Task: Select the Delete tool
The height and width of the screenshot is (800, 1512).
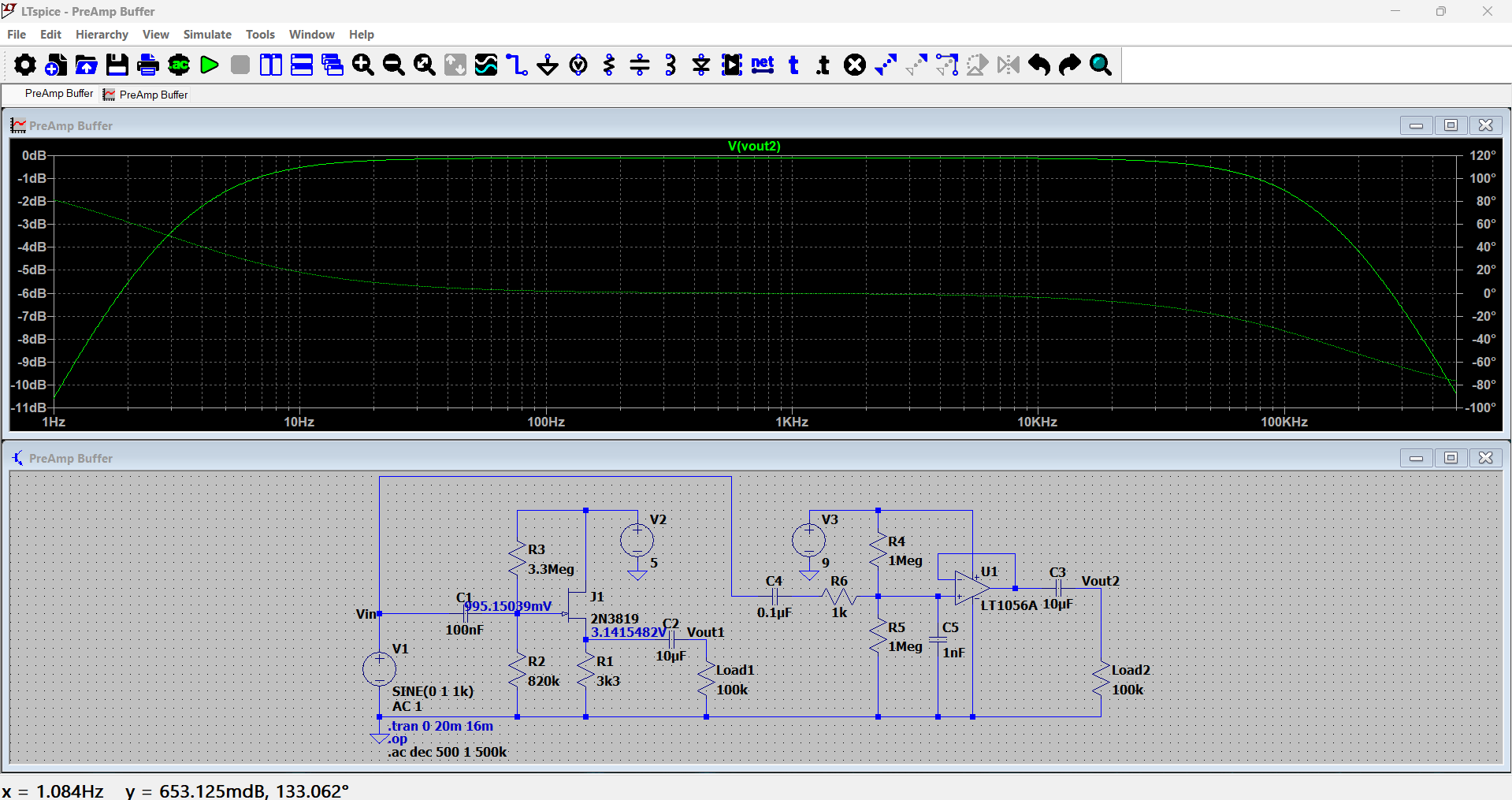Action: click(x=855, y=65)
